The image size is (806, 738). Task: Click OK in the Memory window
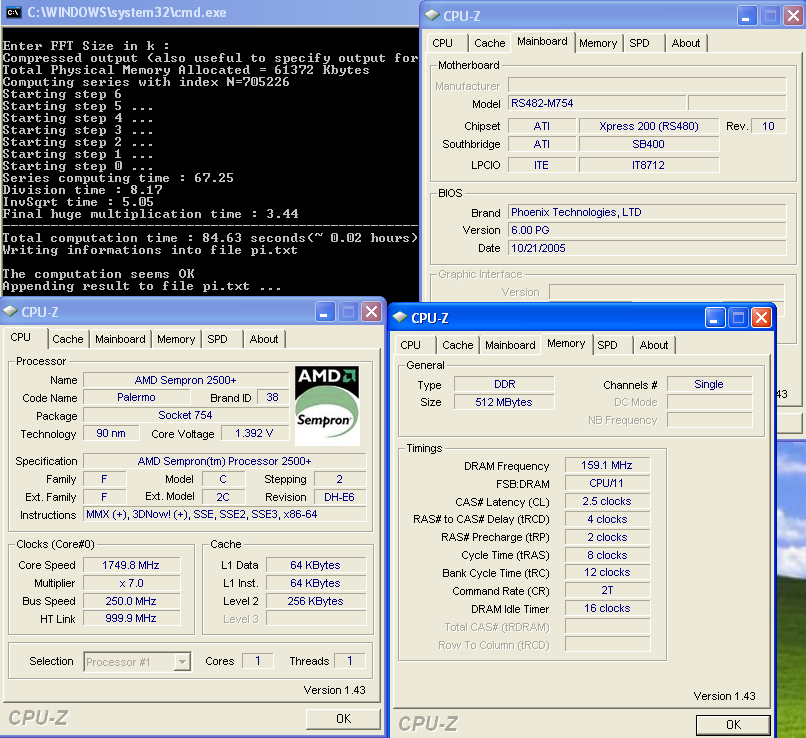734,725
